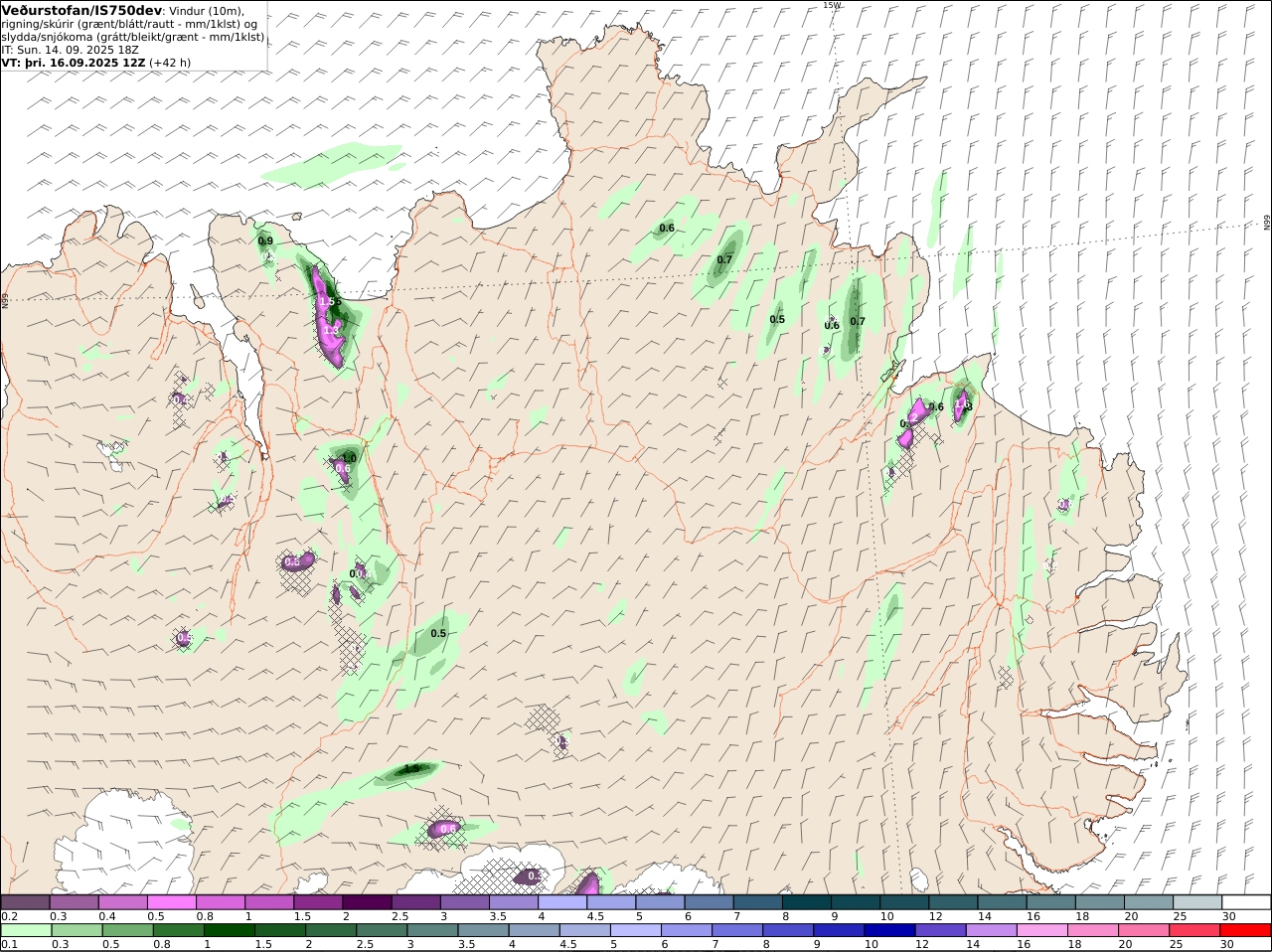
Task: Pick the rain legend swatch between 0.1 and 0.3
Action: (x=25, y=930)
